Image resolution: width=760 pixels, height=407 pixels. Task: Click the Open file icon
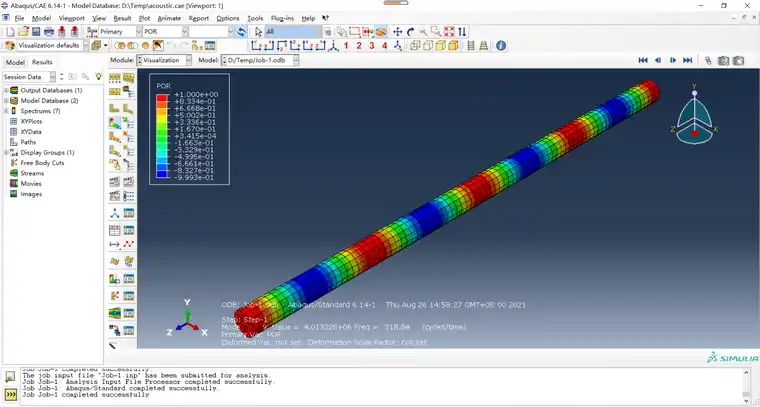coord(23,32)
